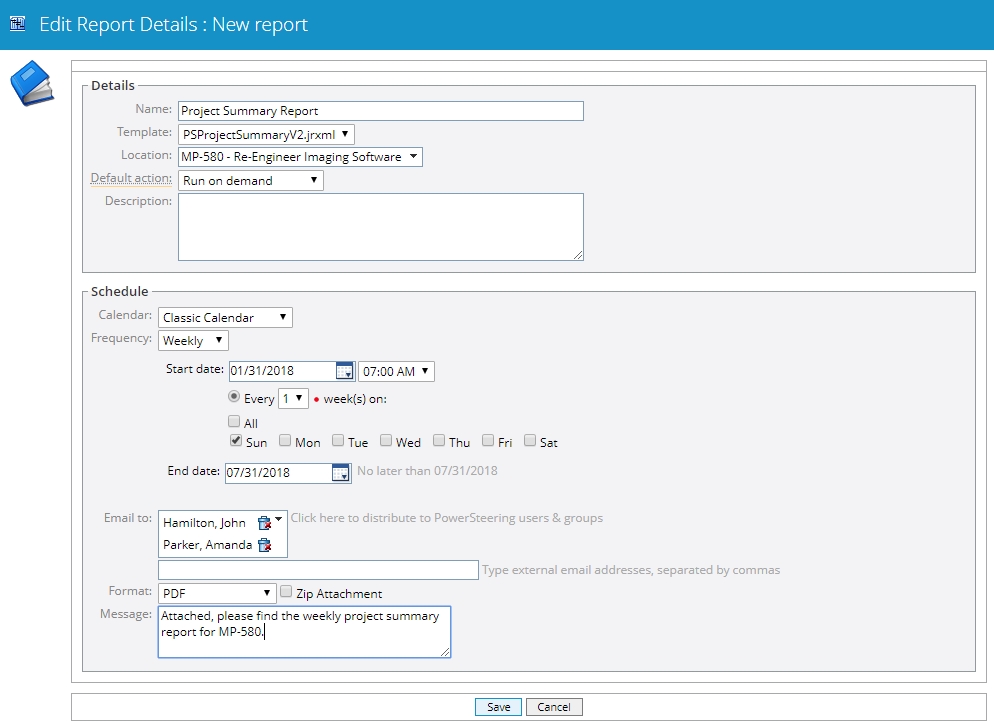Remove Parker, Amanda from email recipients
The width and height of the screenshot is (994, 727).
point(264,545)
